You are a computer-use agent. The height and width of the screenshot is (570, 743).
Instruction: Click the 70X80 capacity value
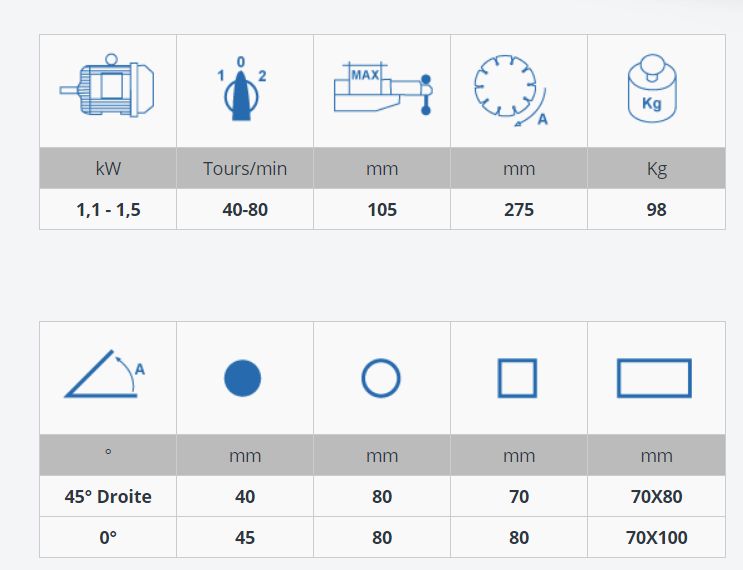tap(656, 496)
